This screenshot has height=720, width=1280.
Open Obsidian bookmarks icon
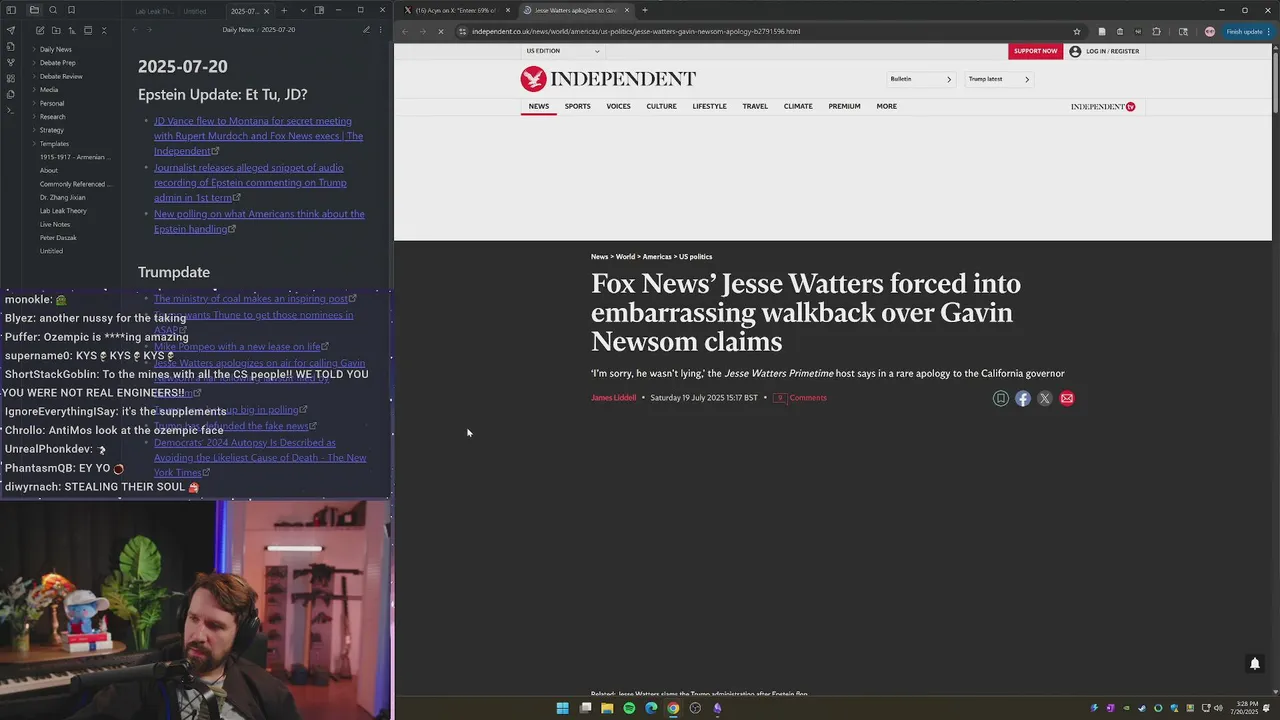pyautogui.click(x=71, y=10)
